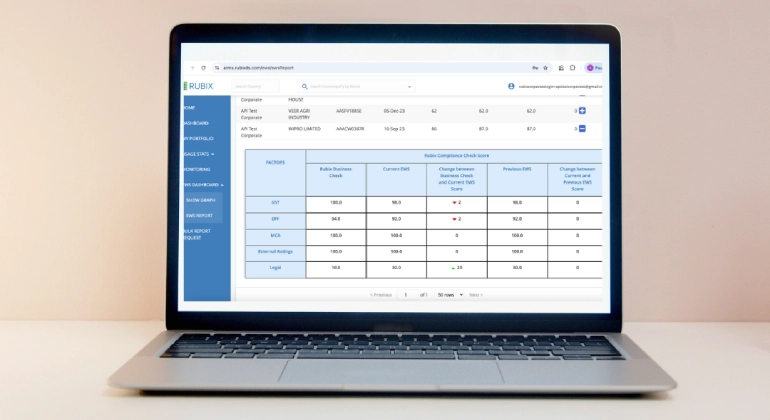Go to Monitoring in the sidebar
Screen dimensions: 770x420
click(197, 169)
